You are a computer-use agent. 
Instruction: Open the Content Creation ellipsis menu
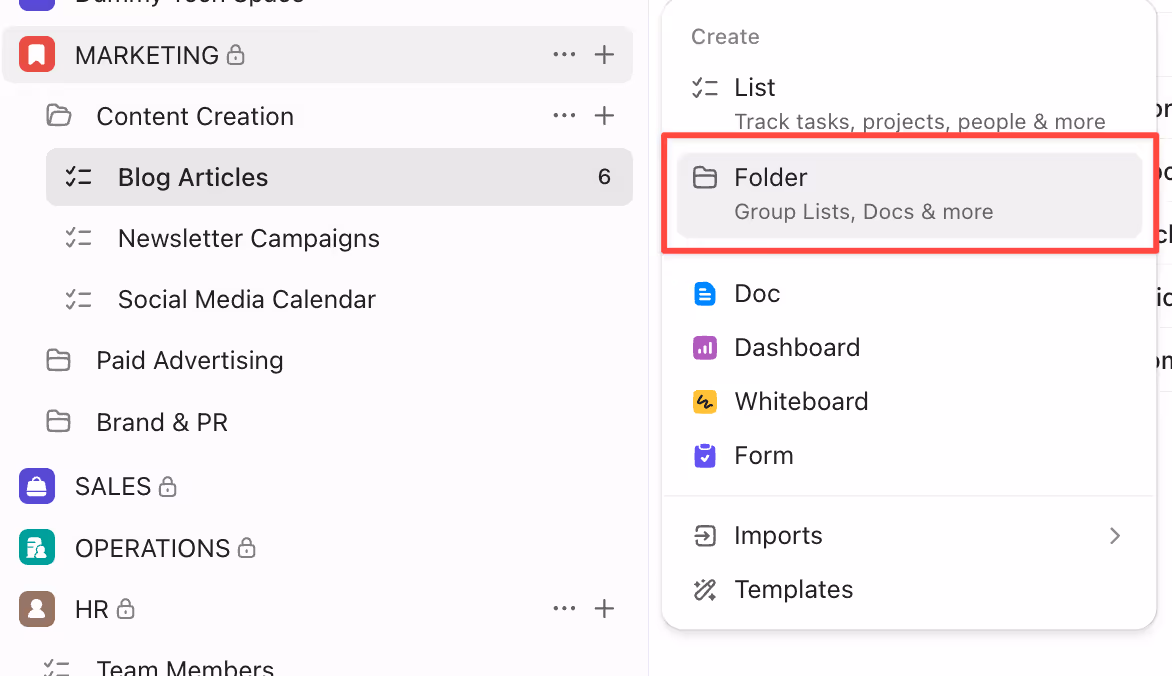click(x=564, y=116)
